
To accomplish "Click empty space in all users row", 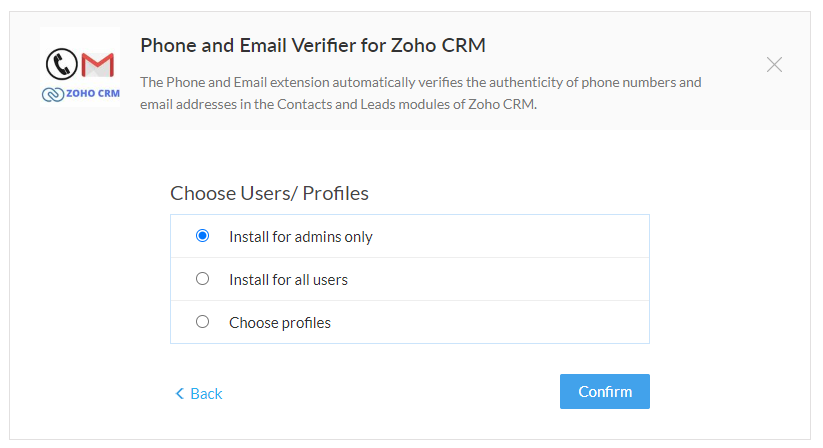I will tap(499, 279).
